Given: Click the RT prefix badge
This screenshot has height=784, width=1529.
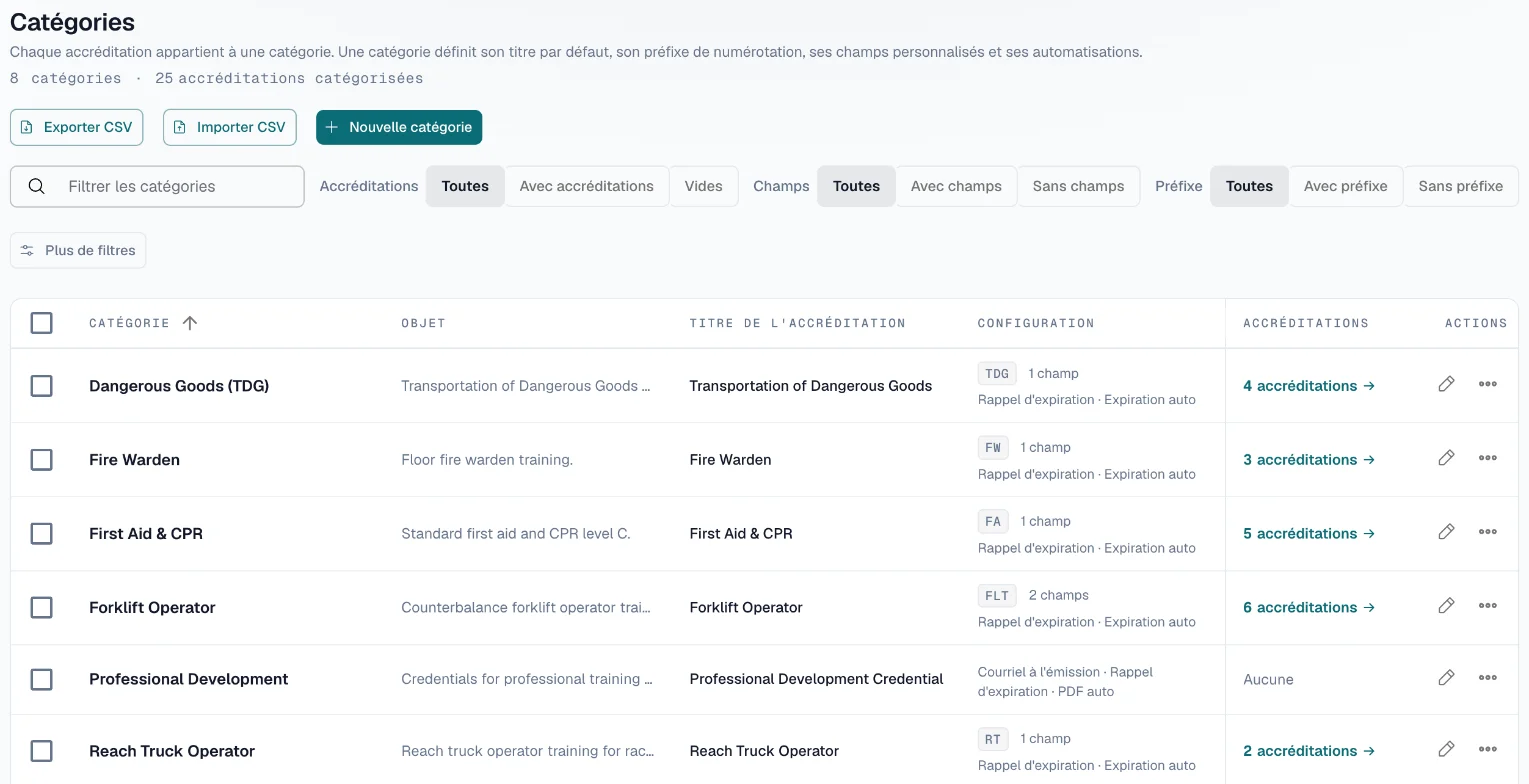Looking at the screenshot, I should [x=993, y=739].
